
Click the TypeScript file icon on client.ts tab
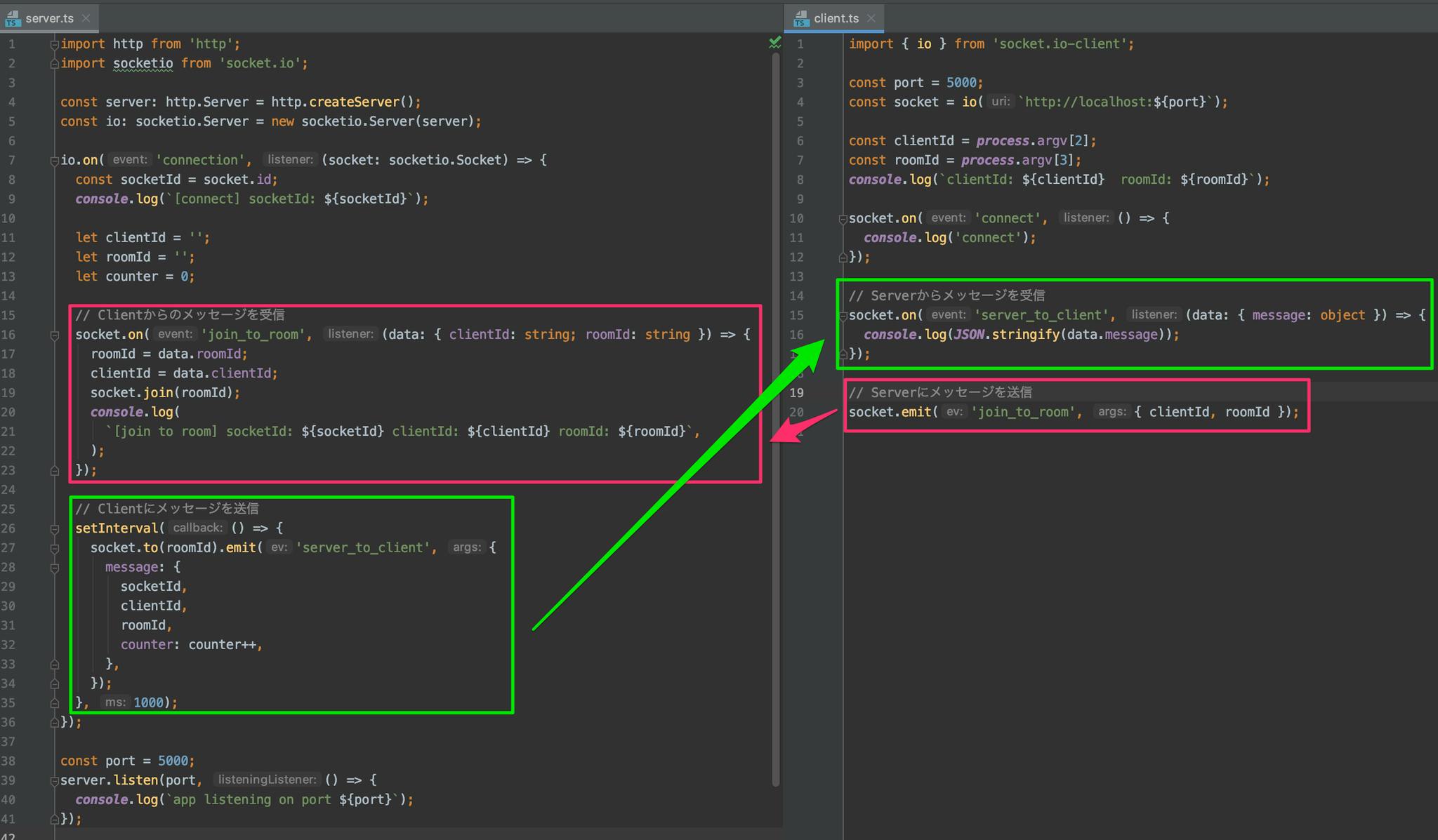[800, 18]
